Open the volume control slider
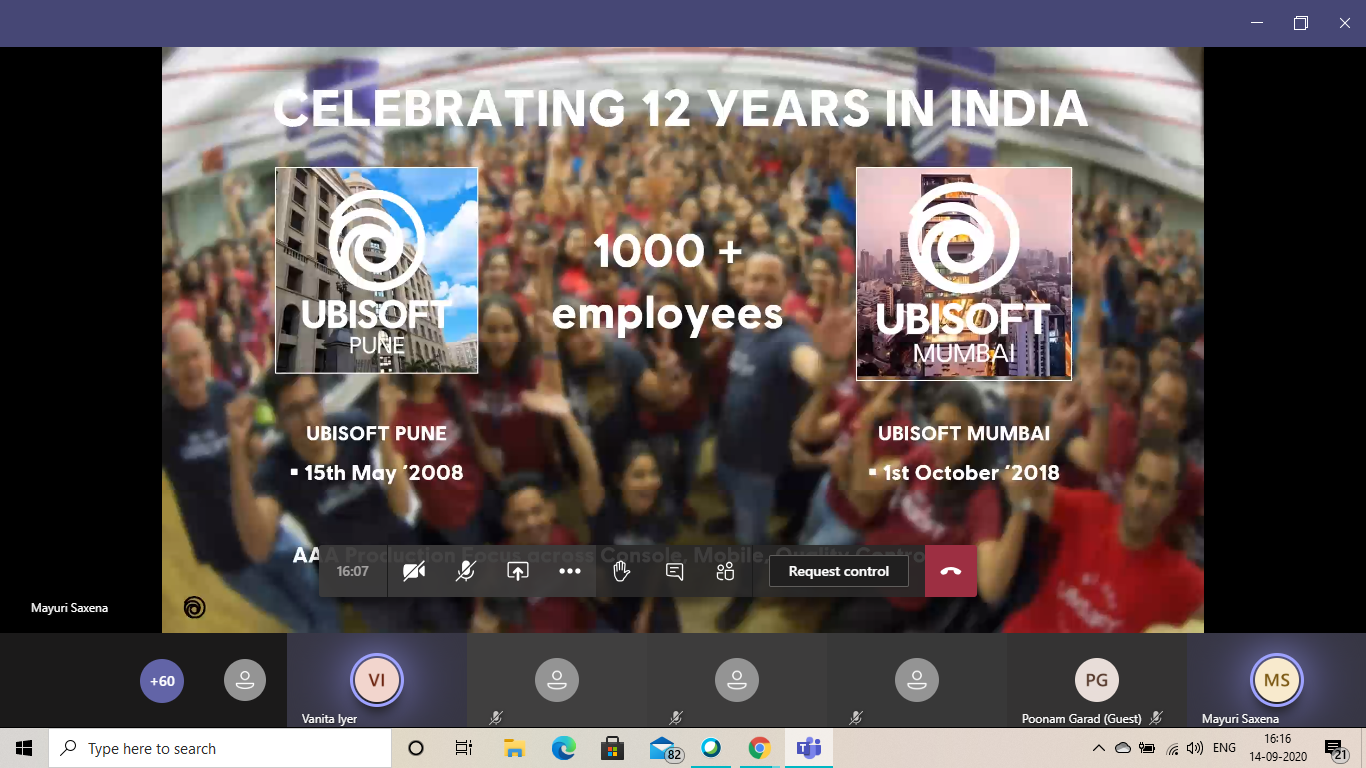 pos(1196,747)
